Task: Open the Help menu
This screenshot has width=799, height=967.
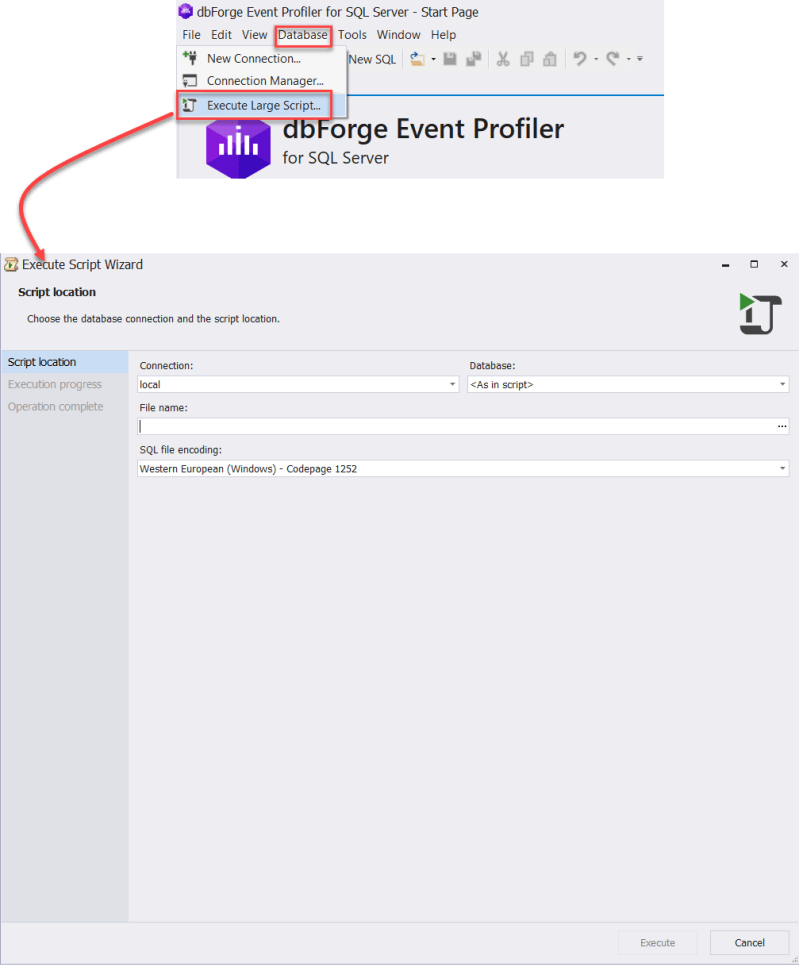Action: 443,35
